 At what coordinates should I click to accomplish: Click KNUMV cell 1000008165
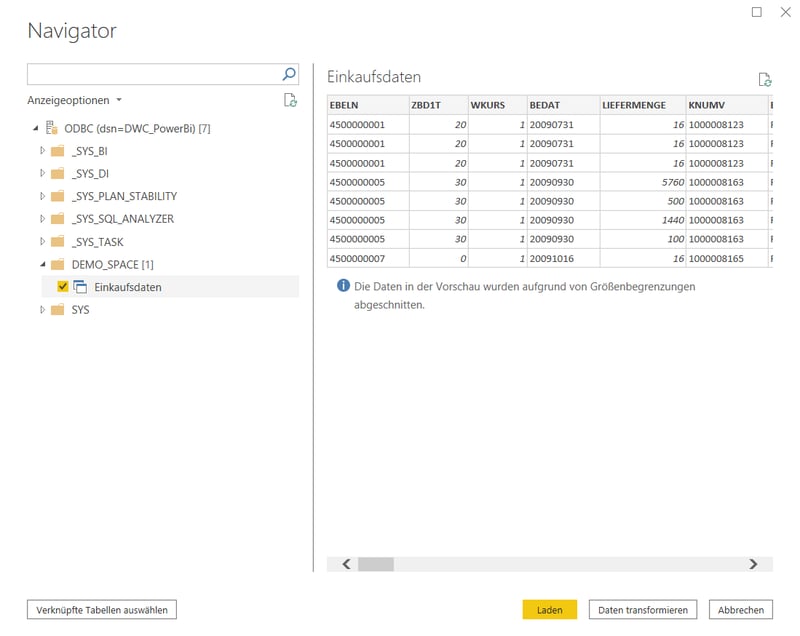[727, 259]
